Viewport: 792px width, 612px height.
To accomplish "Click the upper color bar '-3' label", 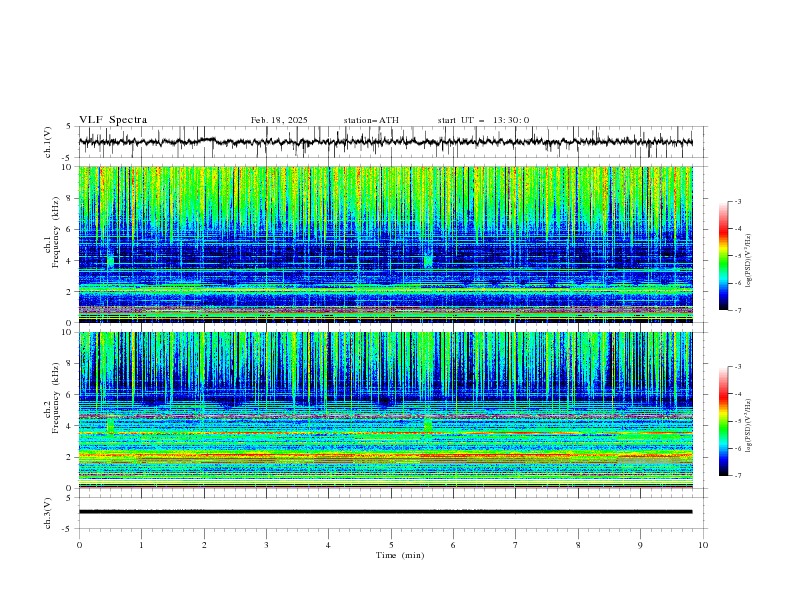I will click(737, 201).
